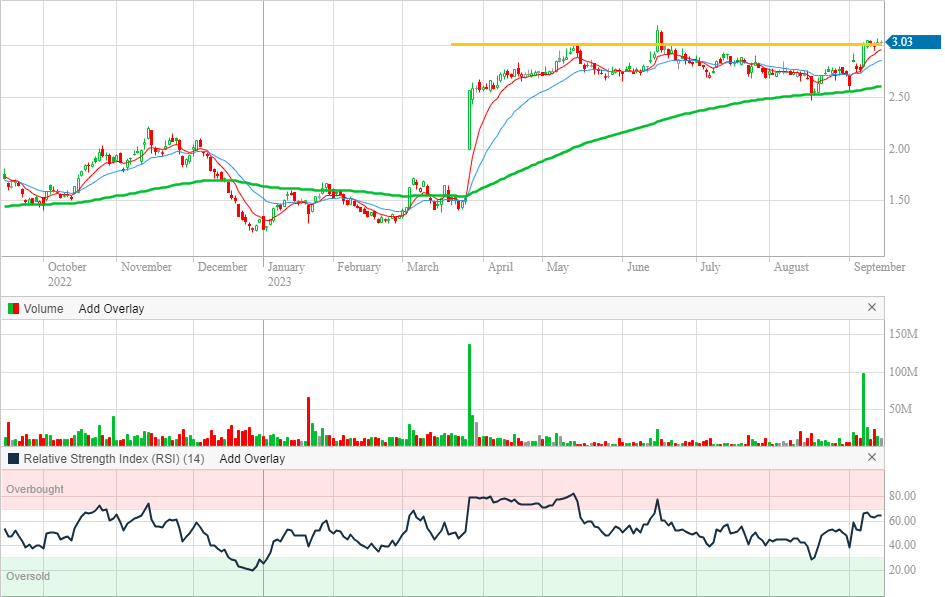Open Relative Strength Index (RSI) (14) settings
The width and height of the screenshot is (945, 597).
coord(114,459)
